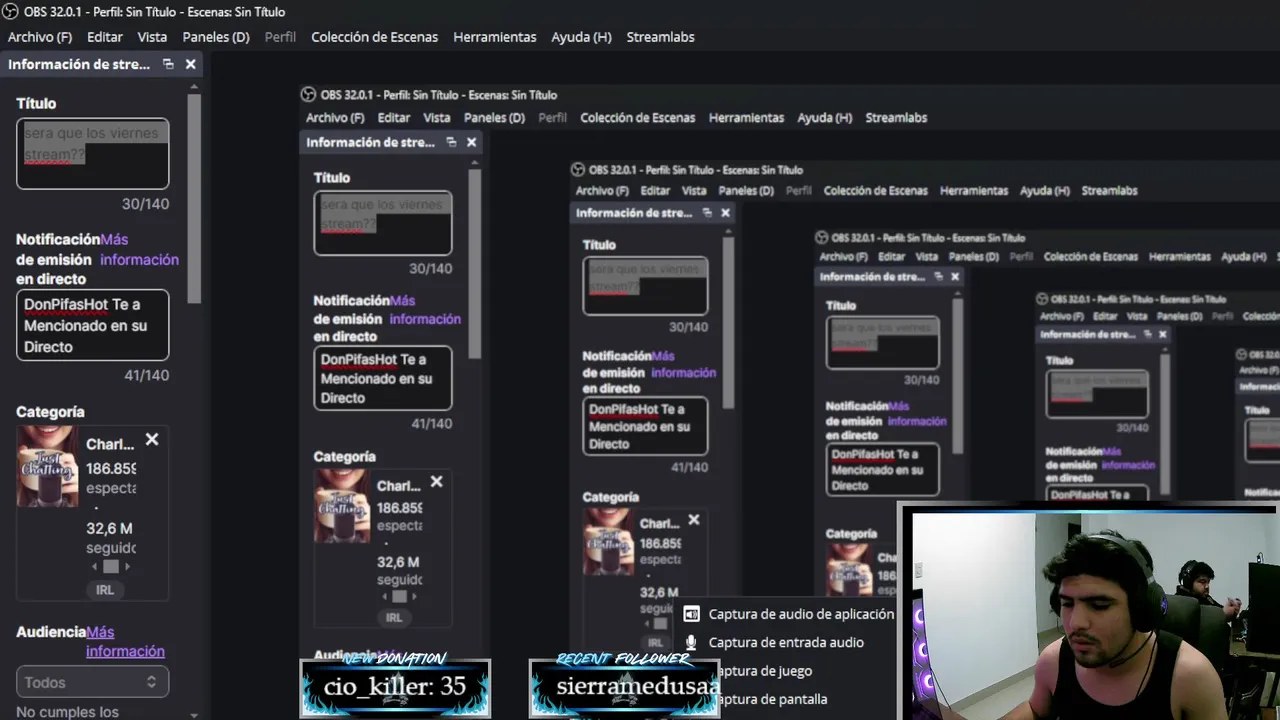Viewport: 1280px width, 720px height.
Task: Focus the main DonPifasHot notification text field
Action: pos(92,325)
